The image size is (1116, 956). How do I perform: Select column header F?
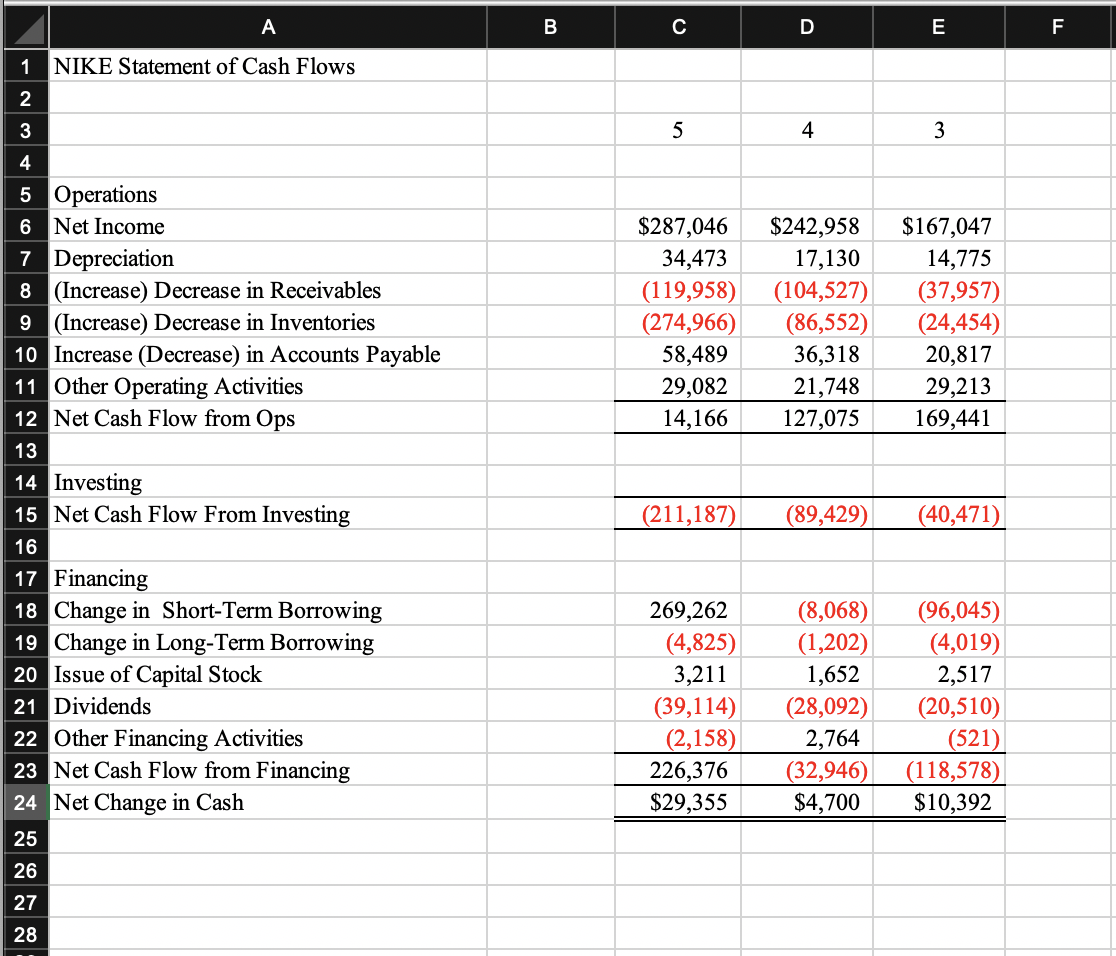1057,27
